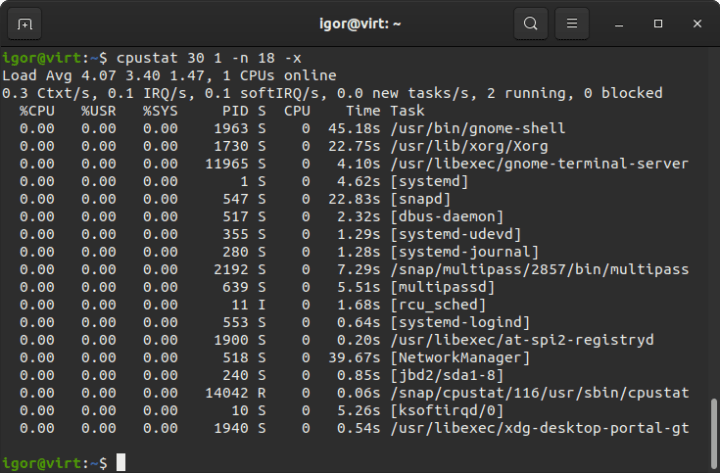The height and width of the screenshot is (473, 720).
Task: Click PID 14042 value
Action: tap(226, 393)
